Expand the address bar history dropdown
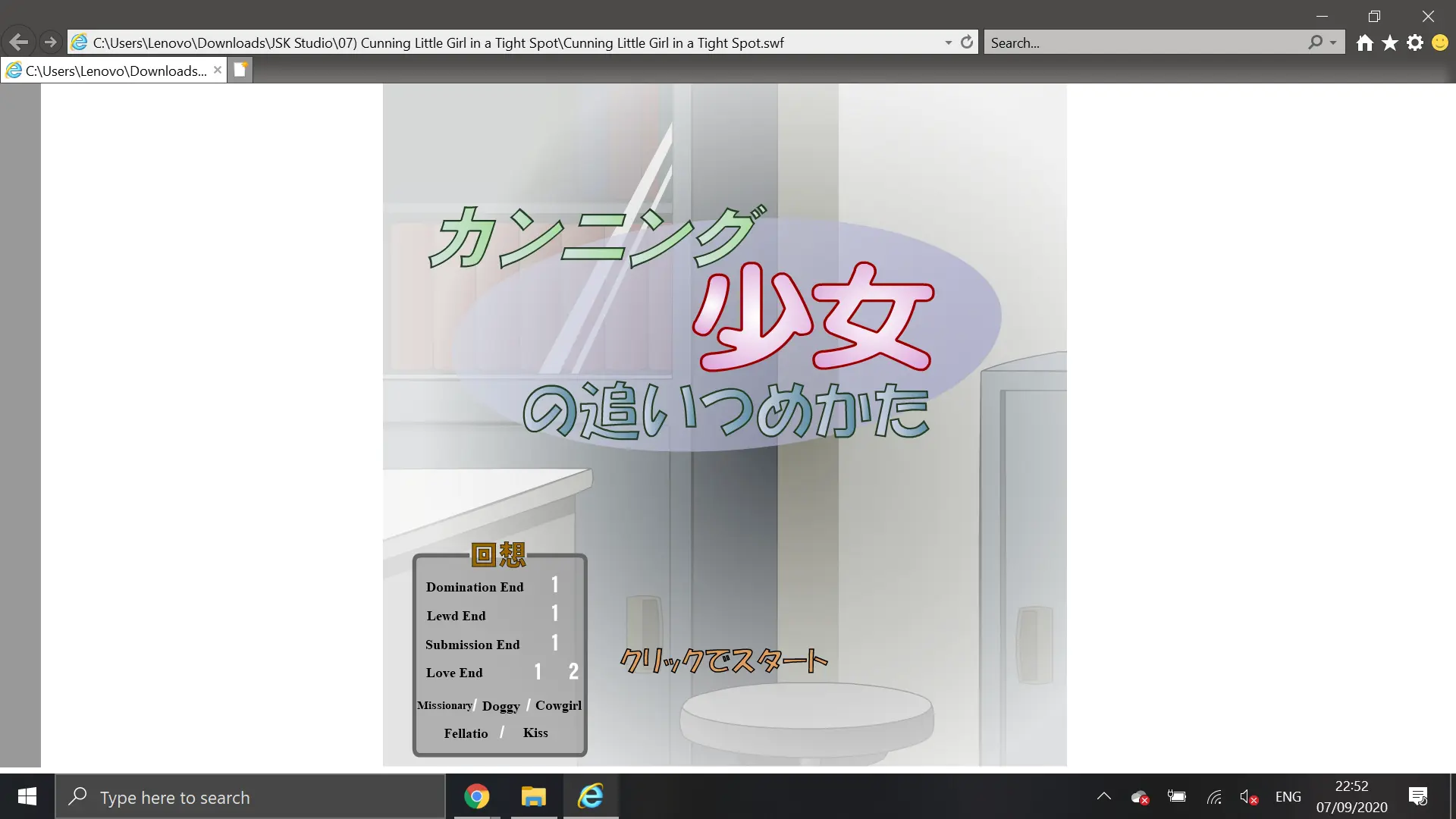The width and height of the screenshot is (1456, 819). point(948,42)
